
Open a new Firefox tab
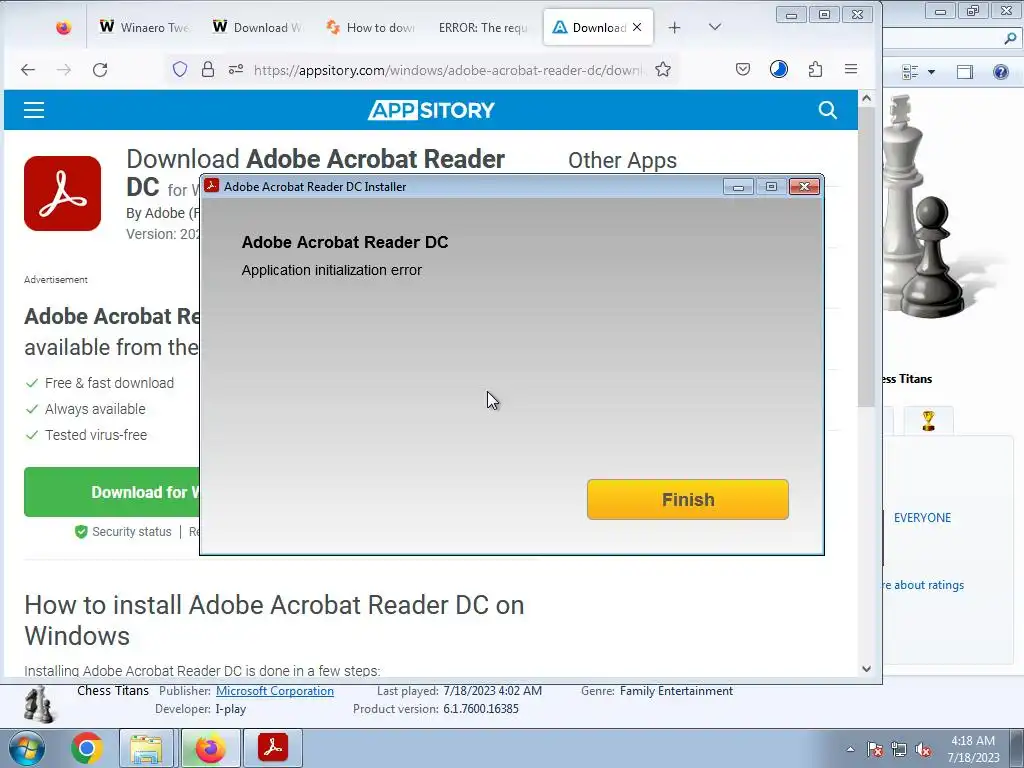pyautogui.click(x=675, y=27)
